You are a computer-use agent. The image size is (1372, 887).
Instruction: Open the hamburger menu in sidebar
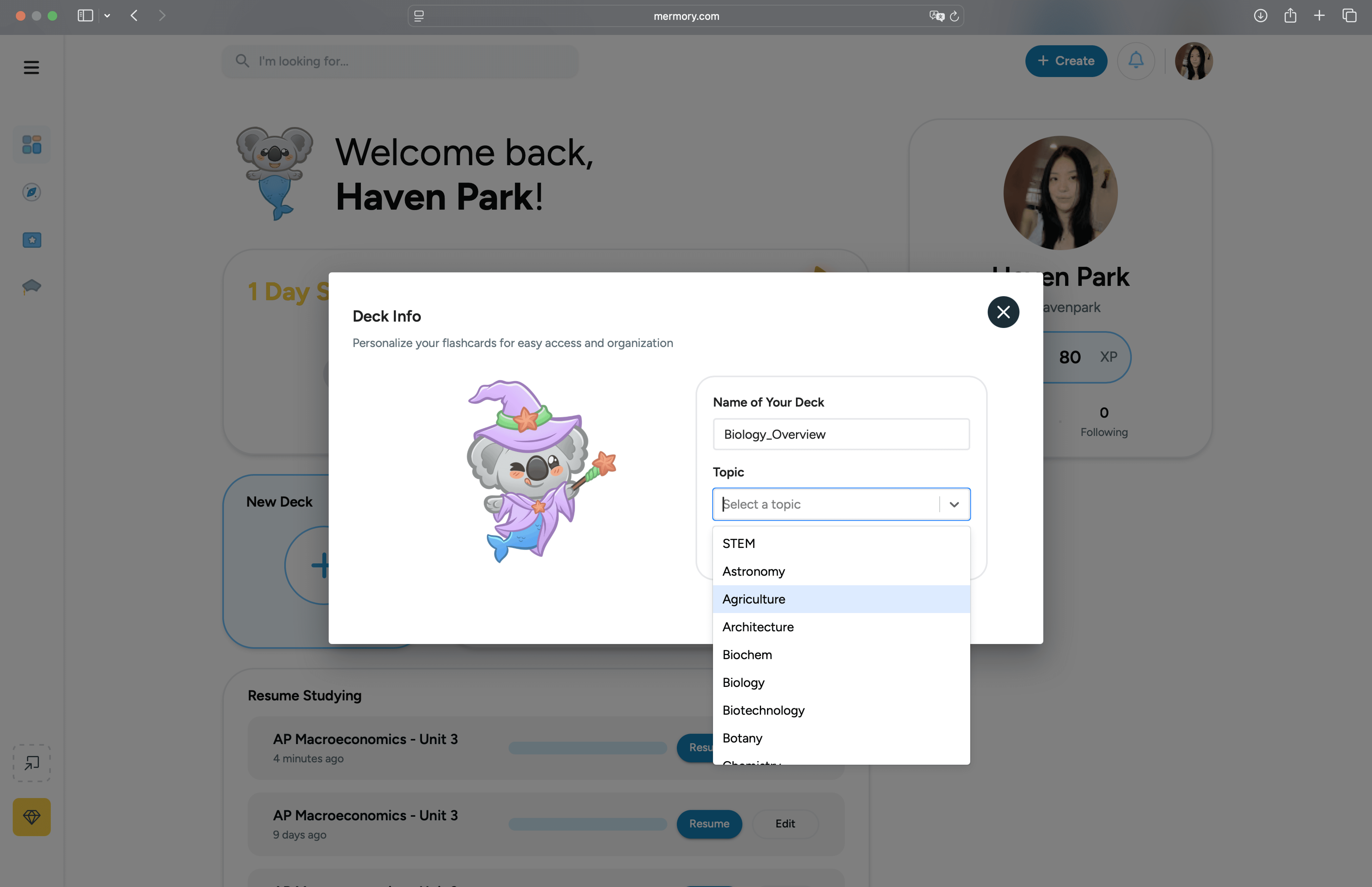pos(31,67)
